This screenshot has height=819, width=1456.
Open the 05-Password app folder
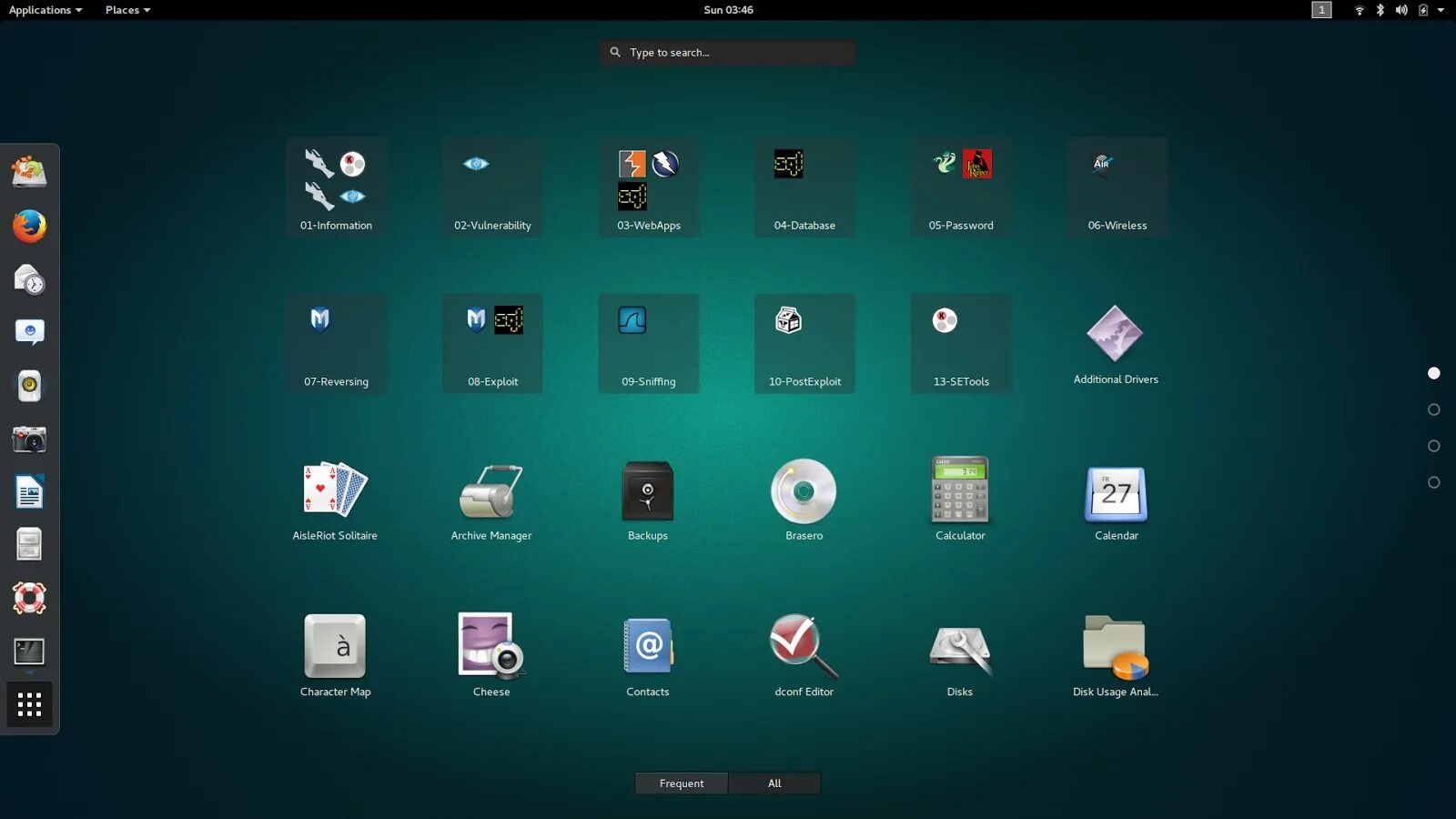tap(961, 187)
